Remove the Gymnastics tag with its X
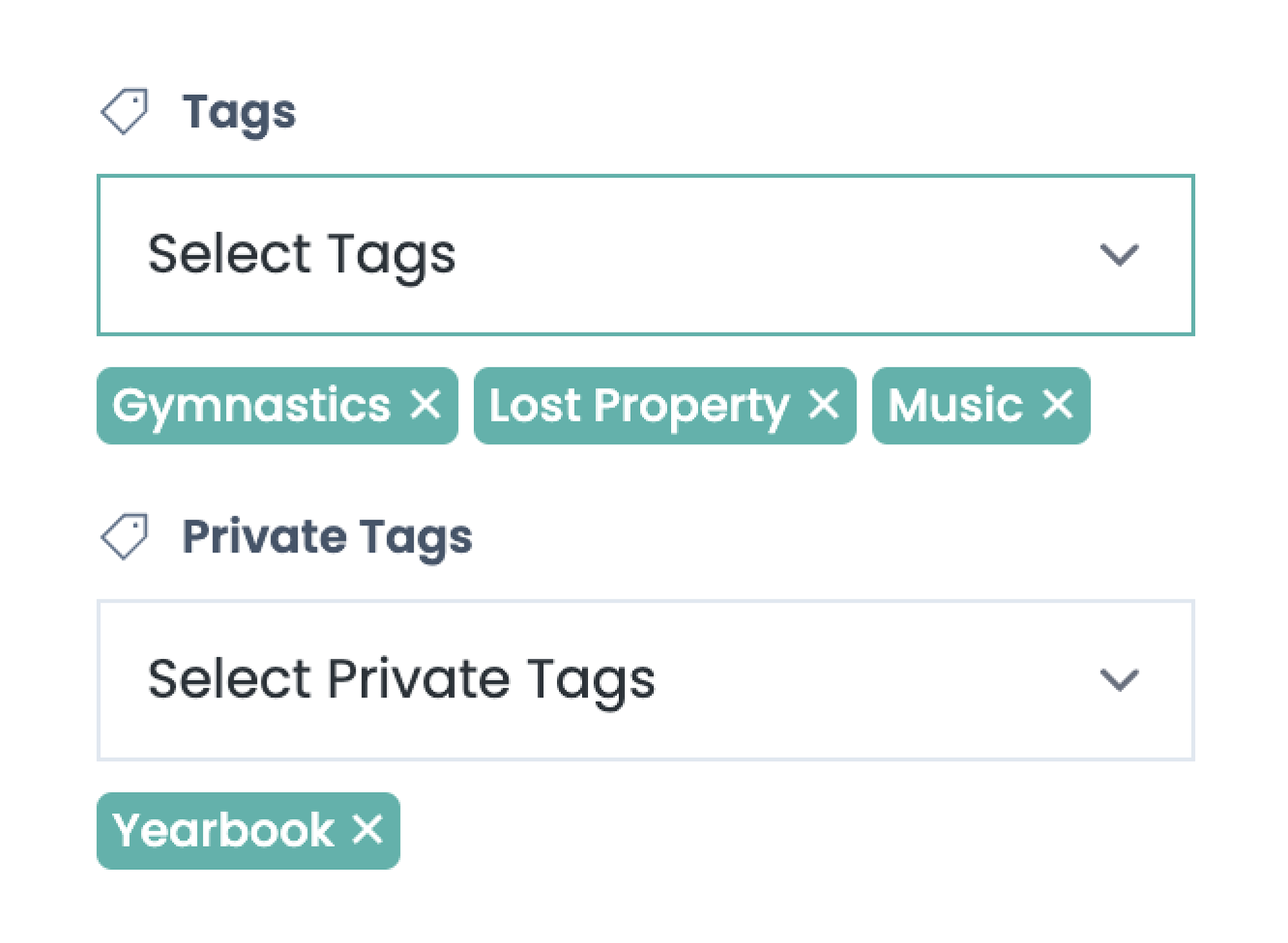The width and height of the screenshot is (1288, 943). pos(426,405)
